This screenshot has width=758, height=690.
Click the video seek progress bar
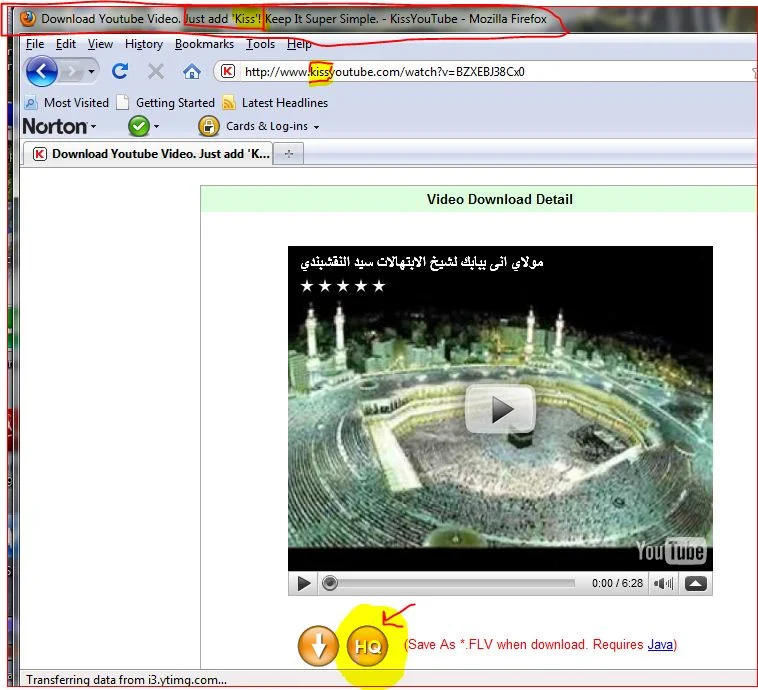pos(450,584)
